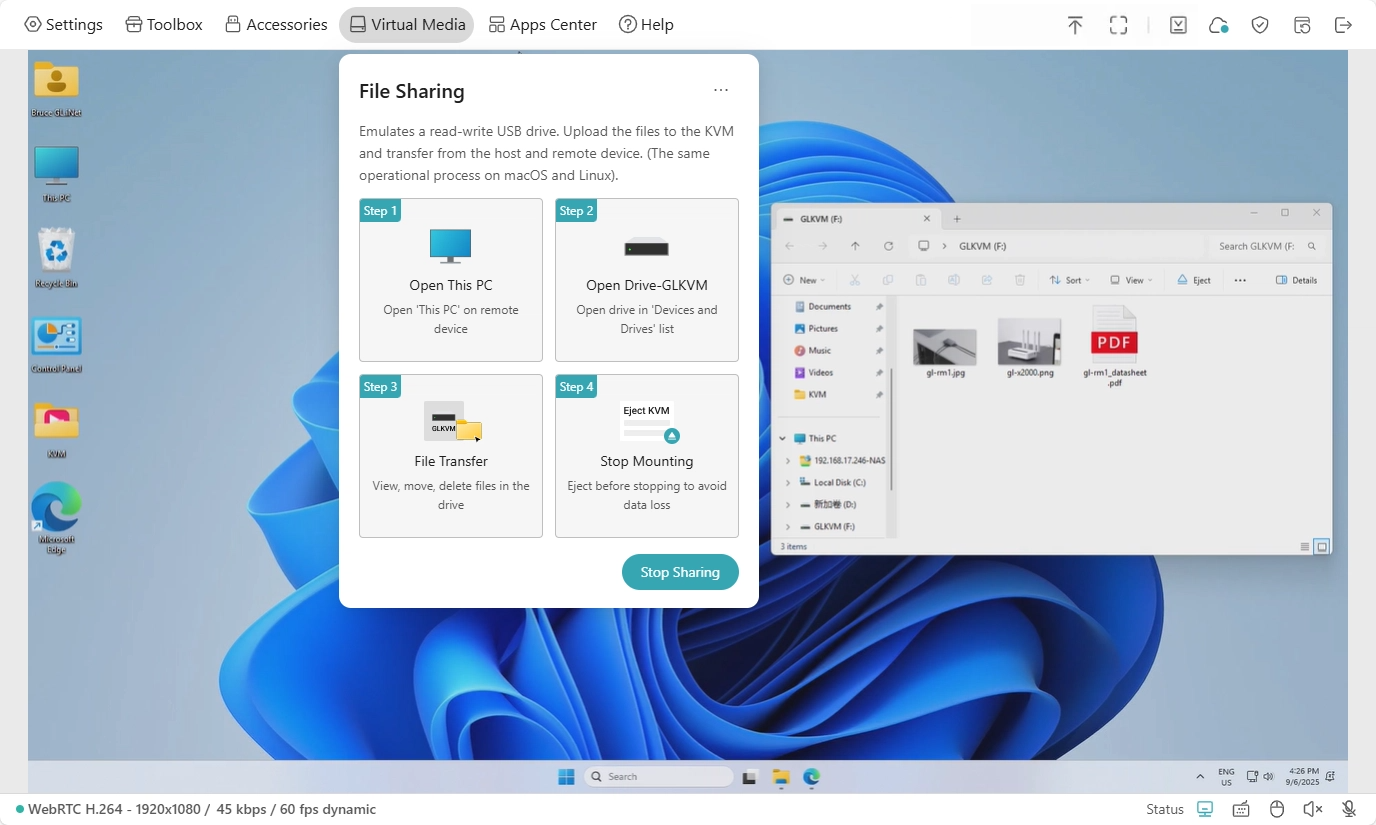
Task: Select Microsoft Edge desktop shortcut
Action: coord(56,518)
